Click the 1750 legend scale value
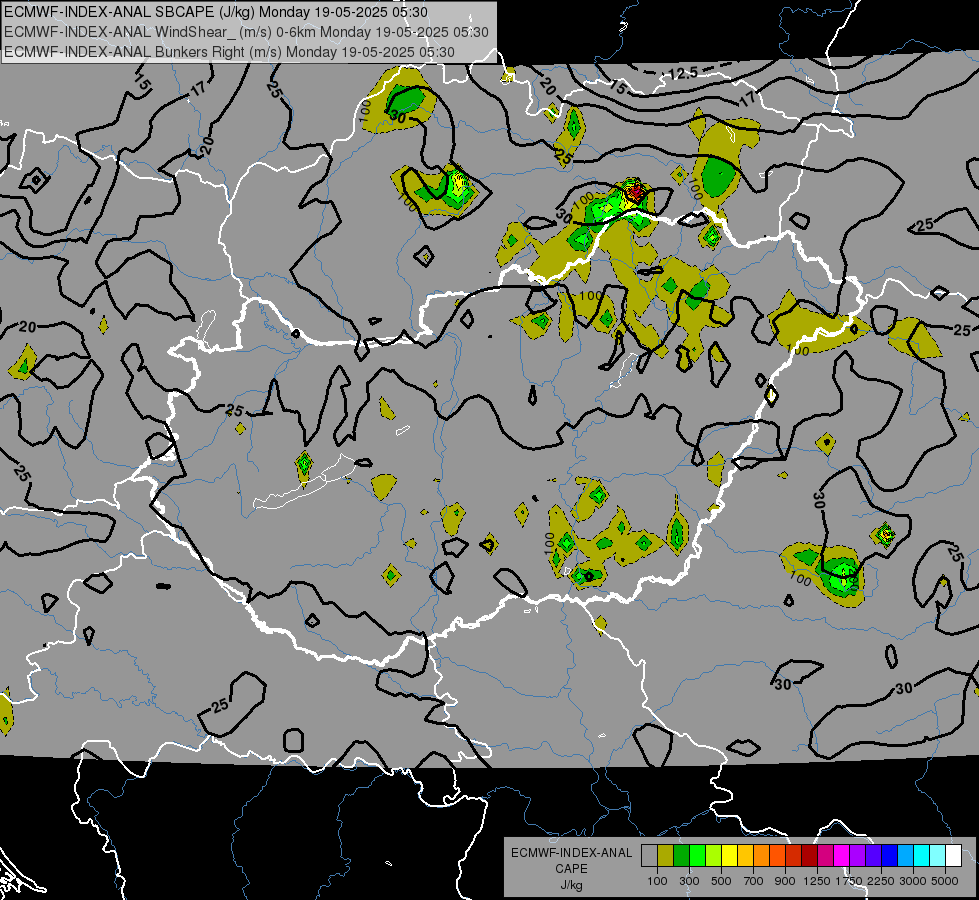The image size is (979, 900). click(850, 881)
